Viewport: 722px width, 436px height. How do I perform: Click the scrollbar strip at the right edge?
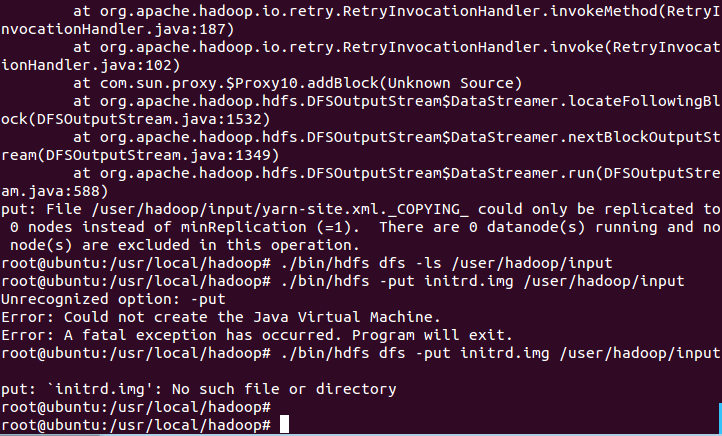[720, 419]
